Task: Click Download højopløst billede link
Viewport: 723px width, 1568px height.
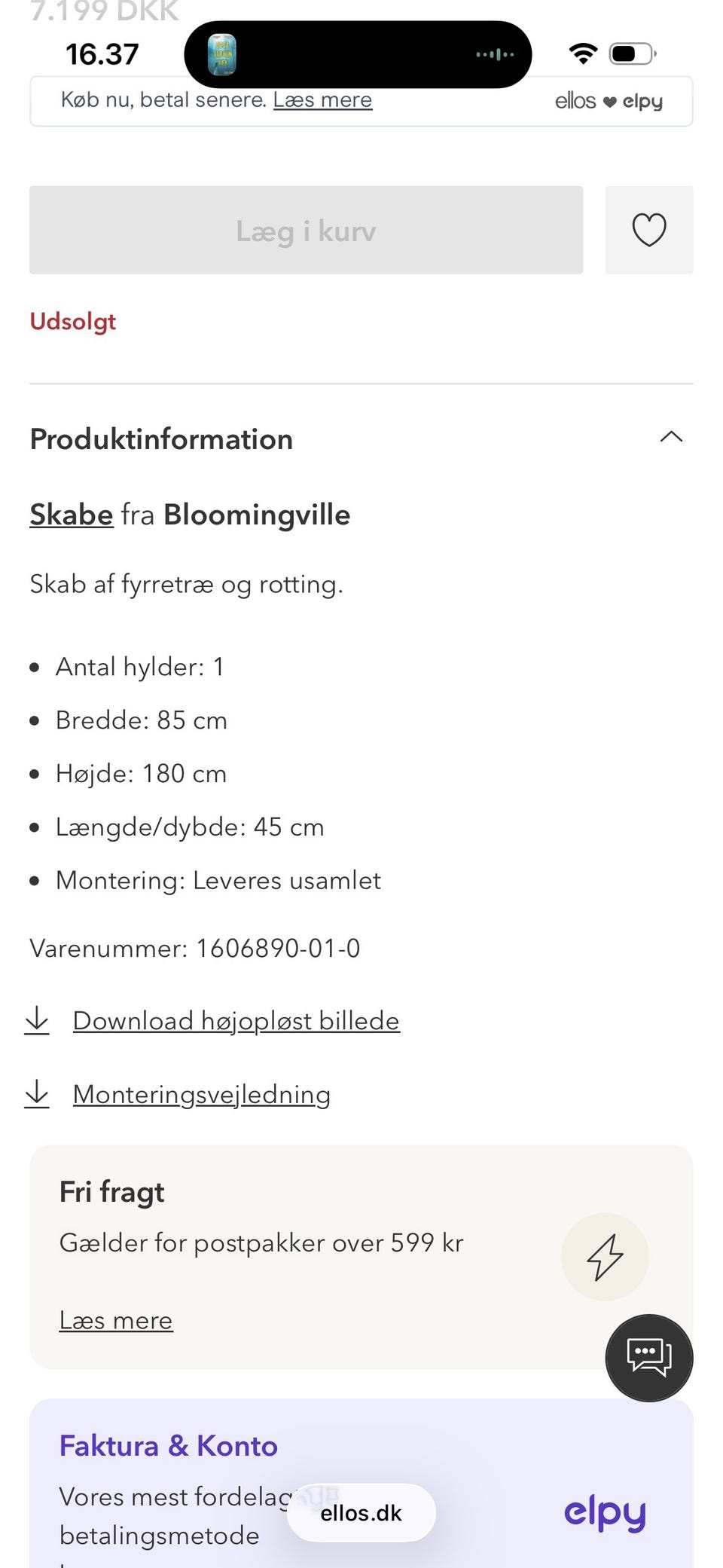Action: tap(236, 1020)
